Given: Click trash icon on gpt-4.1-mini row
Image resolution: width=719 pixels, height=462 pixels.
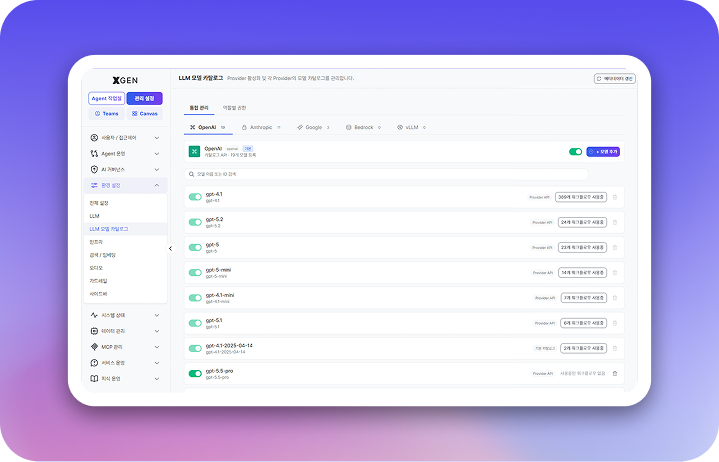Looking at the screenshot, I should click(615, 298).
